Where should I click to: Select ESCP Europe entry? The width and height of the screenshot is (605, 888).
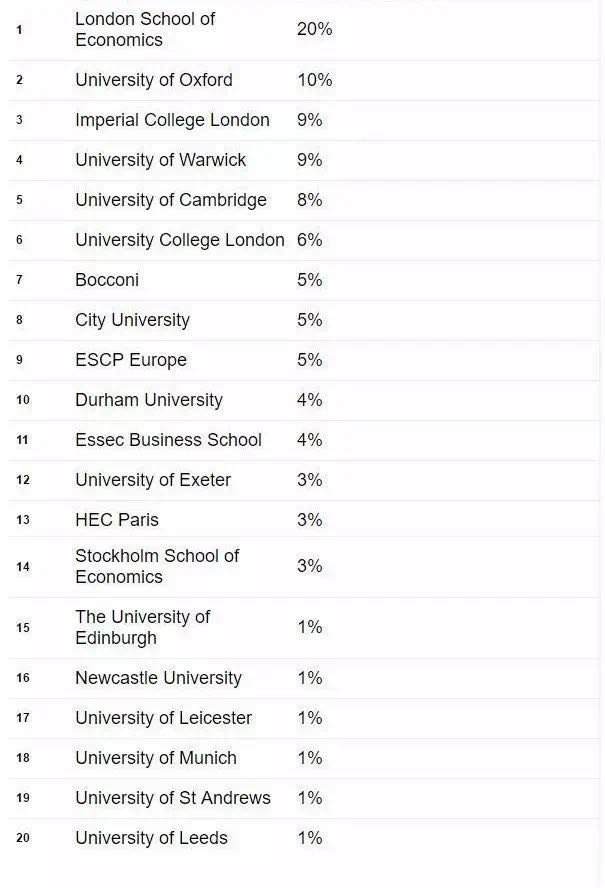[131, 360]
